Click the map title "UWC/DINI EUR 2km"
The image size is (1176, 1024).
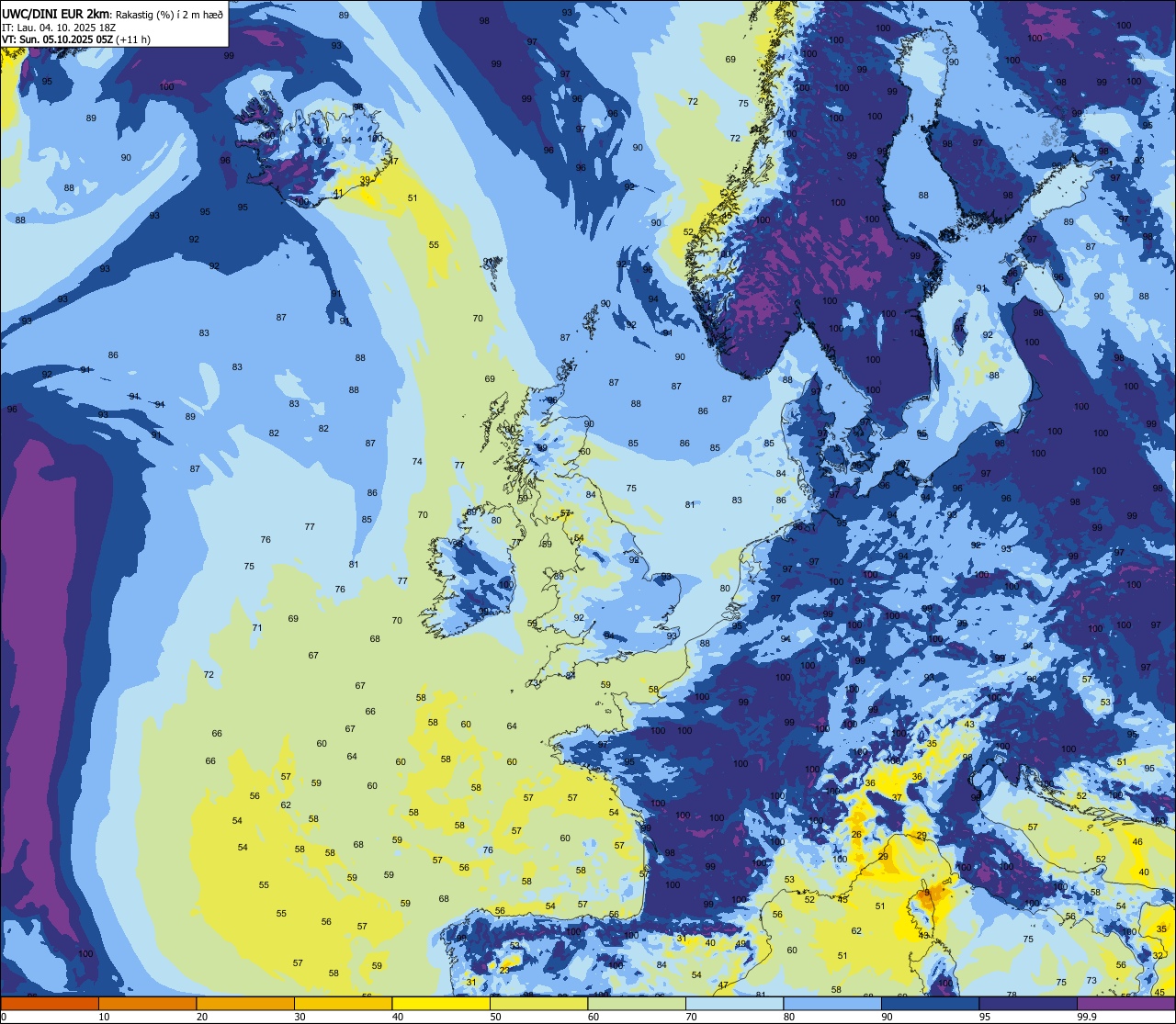(56, 13)
